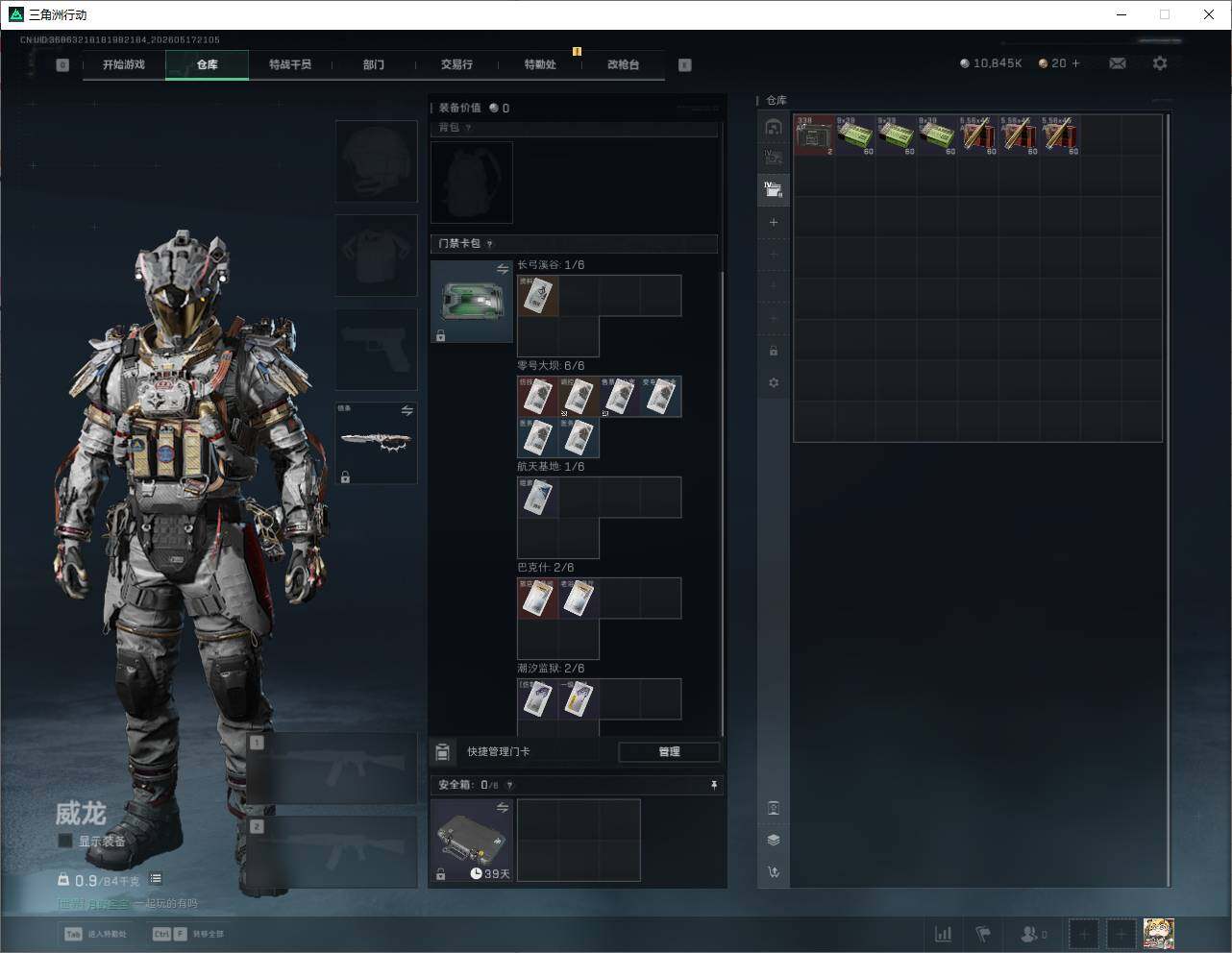1232x953 pixels.
Task: Open the weight detail list icon
Action: click(x=156, y=879)
